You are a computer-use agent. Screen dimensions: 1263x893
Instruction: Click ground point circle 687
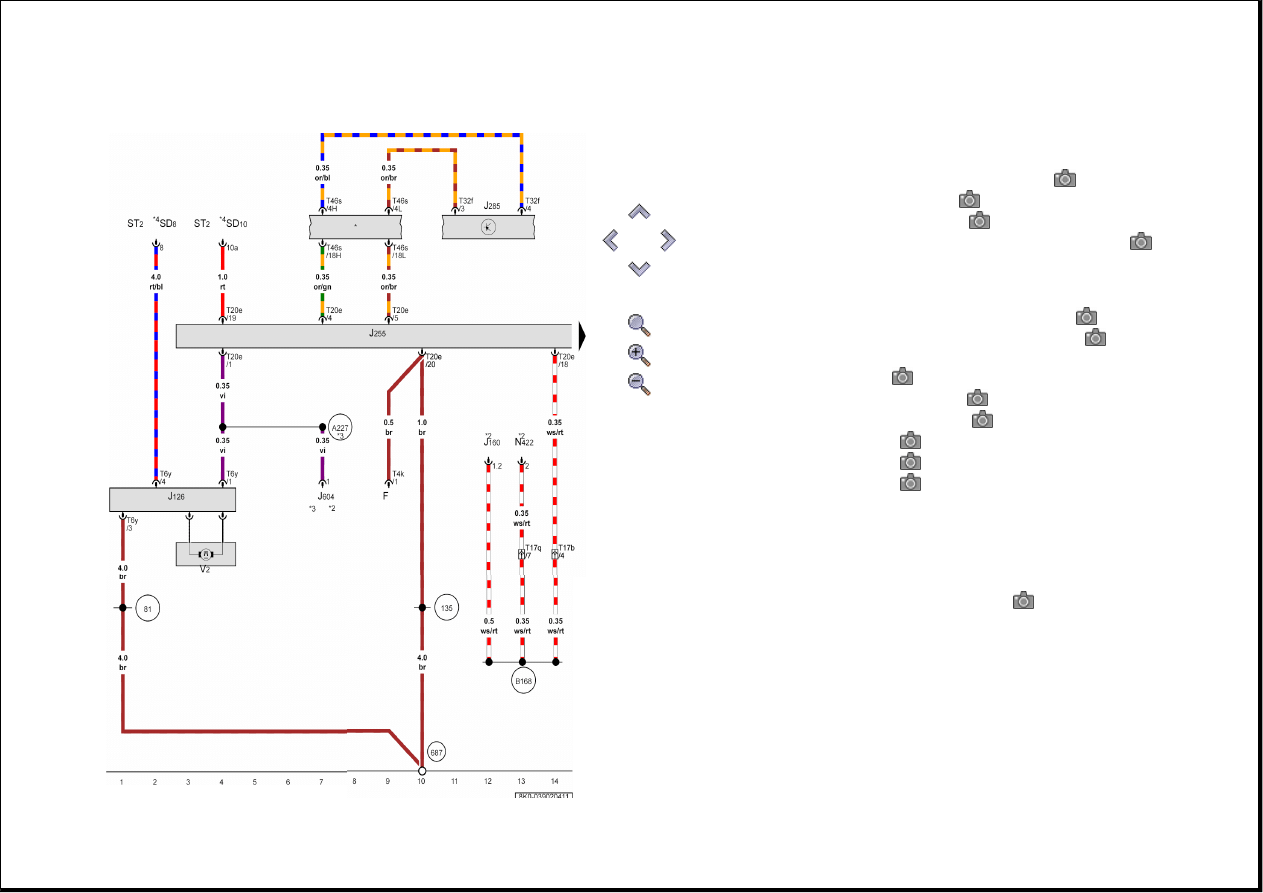pyautogui.click(x=437, y=752)
